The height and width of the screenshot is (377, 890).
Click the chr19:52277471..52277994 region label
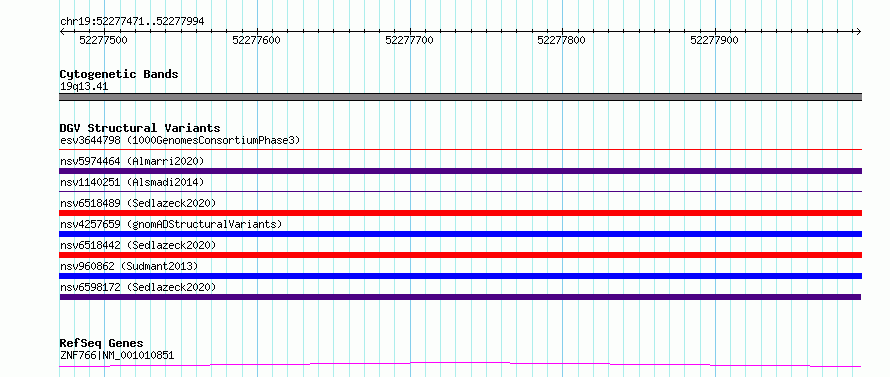(x=132, y=22)
